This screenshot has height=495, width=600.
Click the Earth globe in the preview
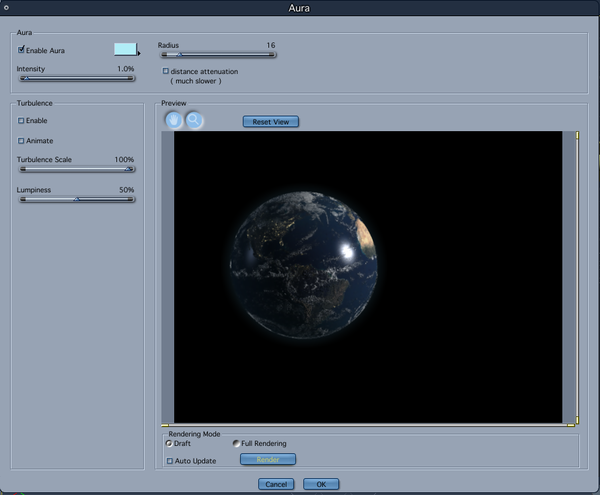point(305,262)
